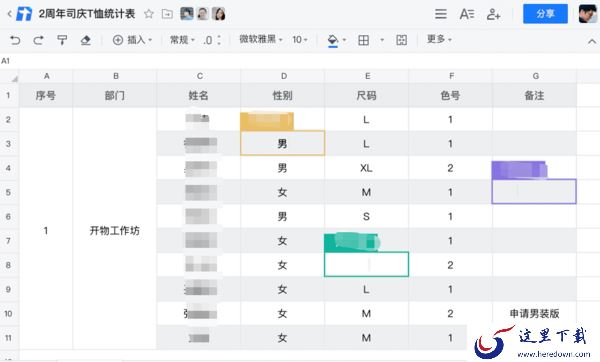Expand fill color dropdown arrow
600x362 pixels.
coord(344,40)
